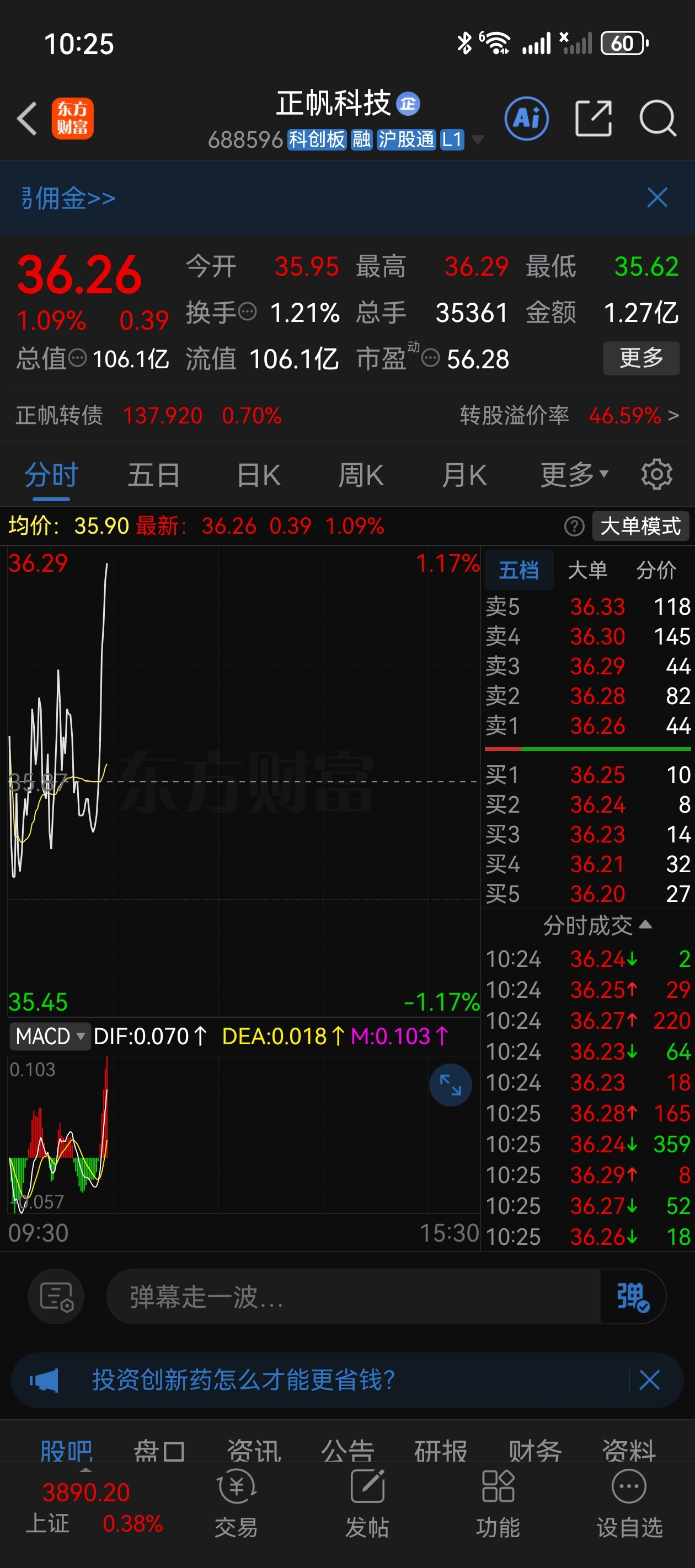This screenshot has height=1568, width=695.
Task: Open 转股溢价率 detail arrow
Action: 673,416
